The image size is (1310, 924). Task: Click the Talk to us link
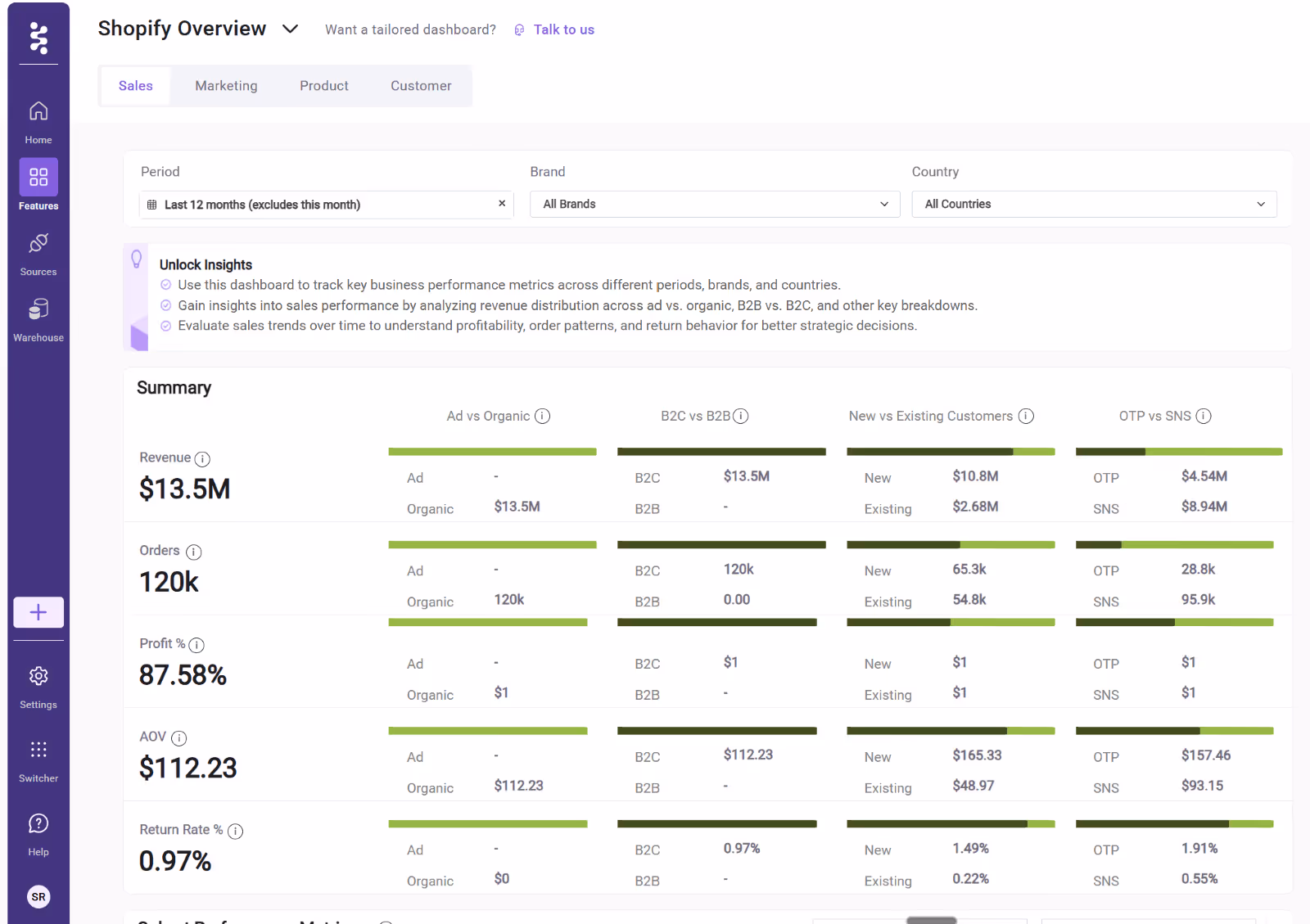click(564, 29)
